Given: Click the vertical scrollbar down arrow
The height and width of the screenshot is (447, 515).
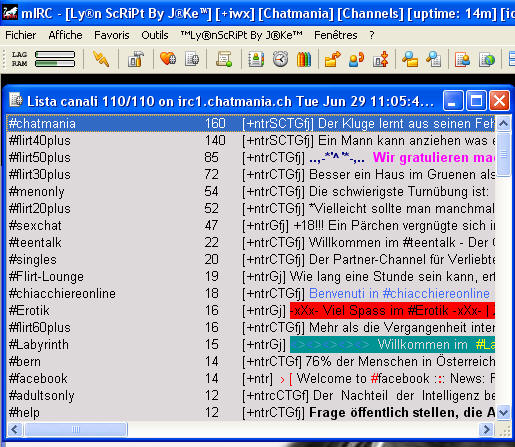Looking at the screenshot, I should [503, 413].
